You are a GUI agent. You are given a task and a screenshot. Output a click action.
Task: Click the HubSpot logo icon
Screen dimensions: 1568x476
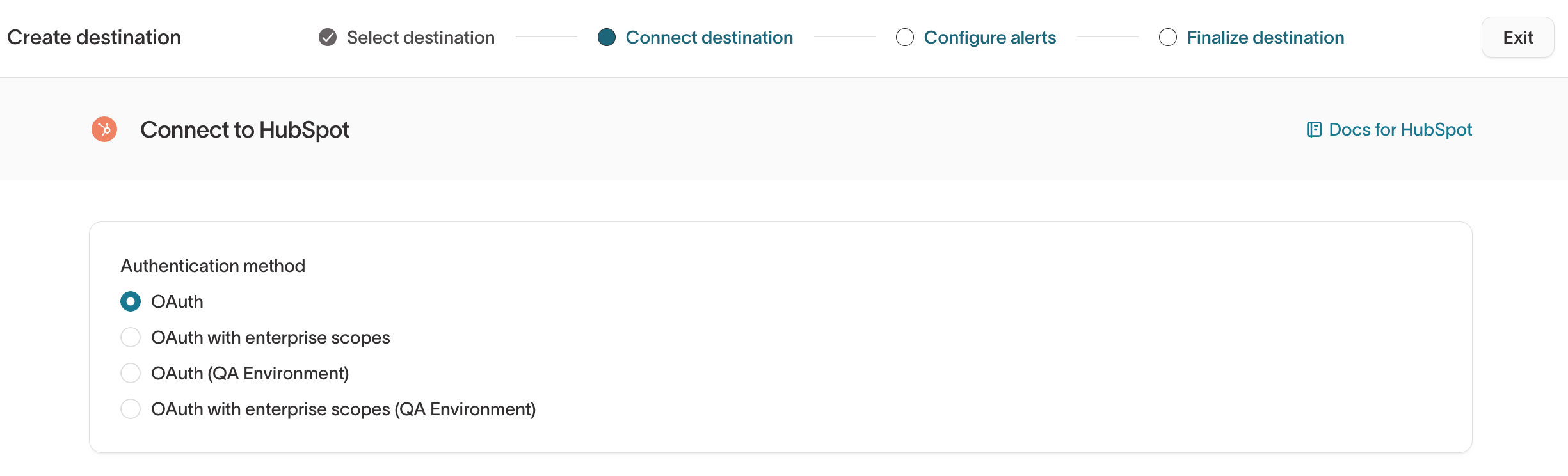coord(104,129)
